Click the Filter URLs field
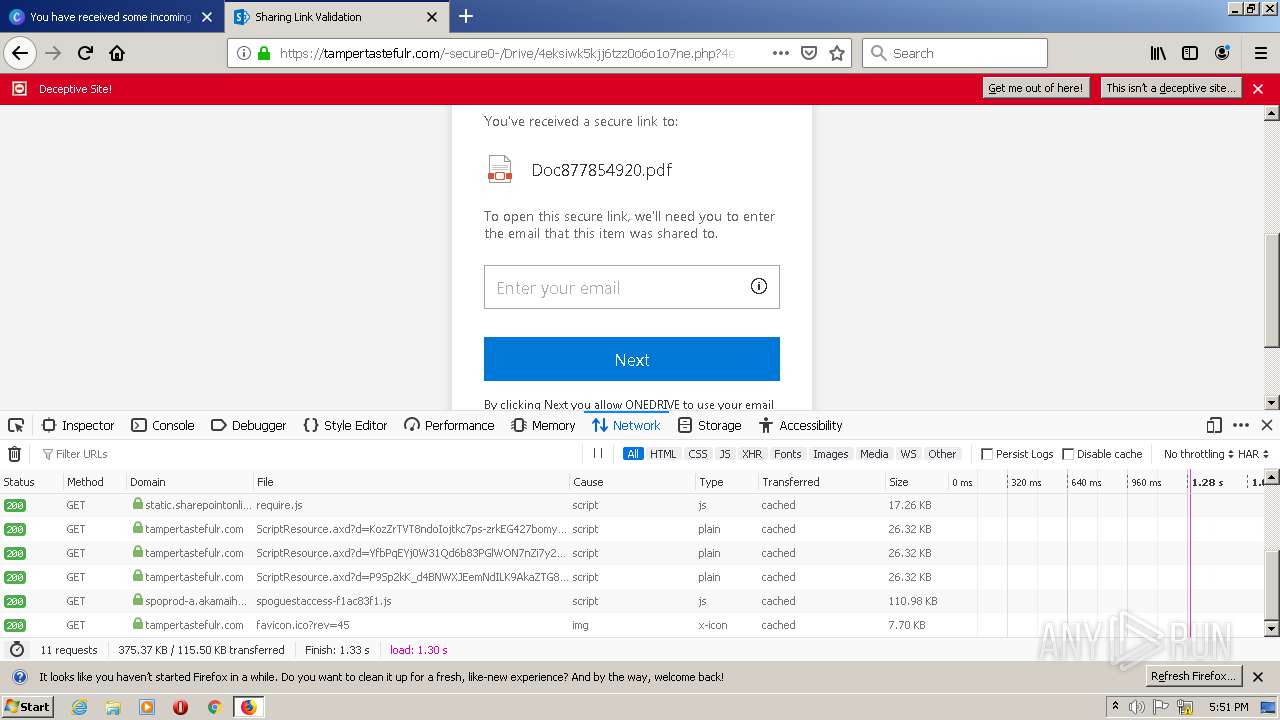1280x720 pixels. point(310,454)
